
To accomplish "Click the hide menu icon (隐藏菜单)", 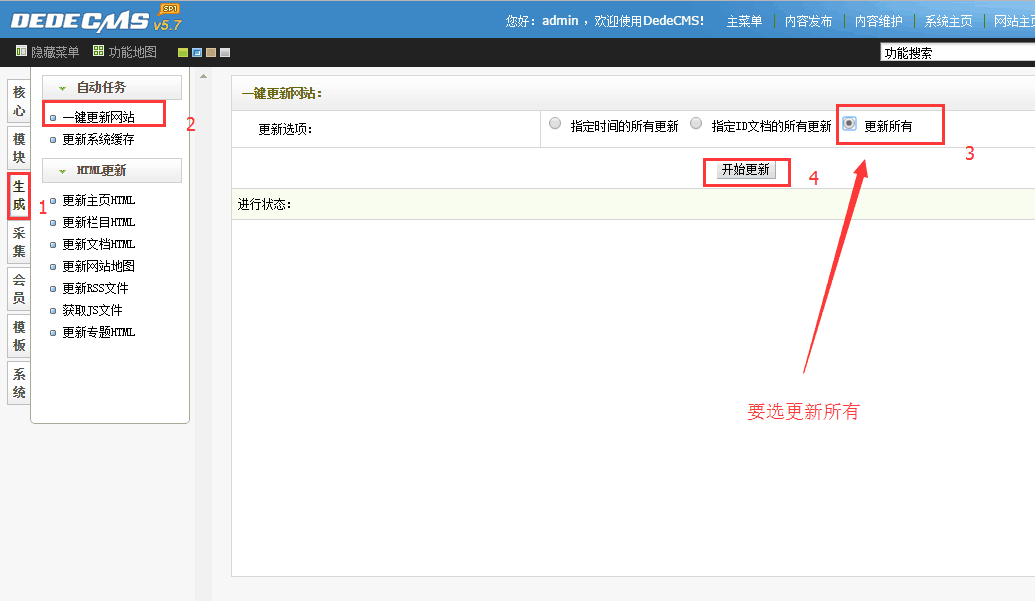I will 21,51.
